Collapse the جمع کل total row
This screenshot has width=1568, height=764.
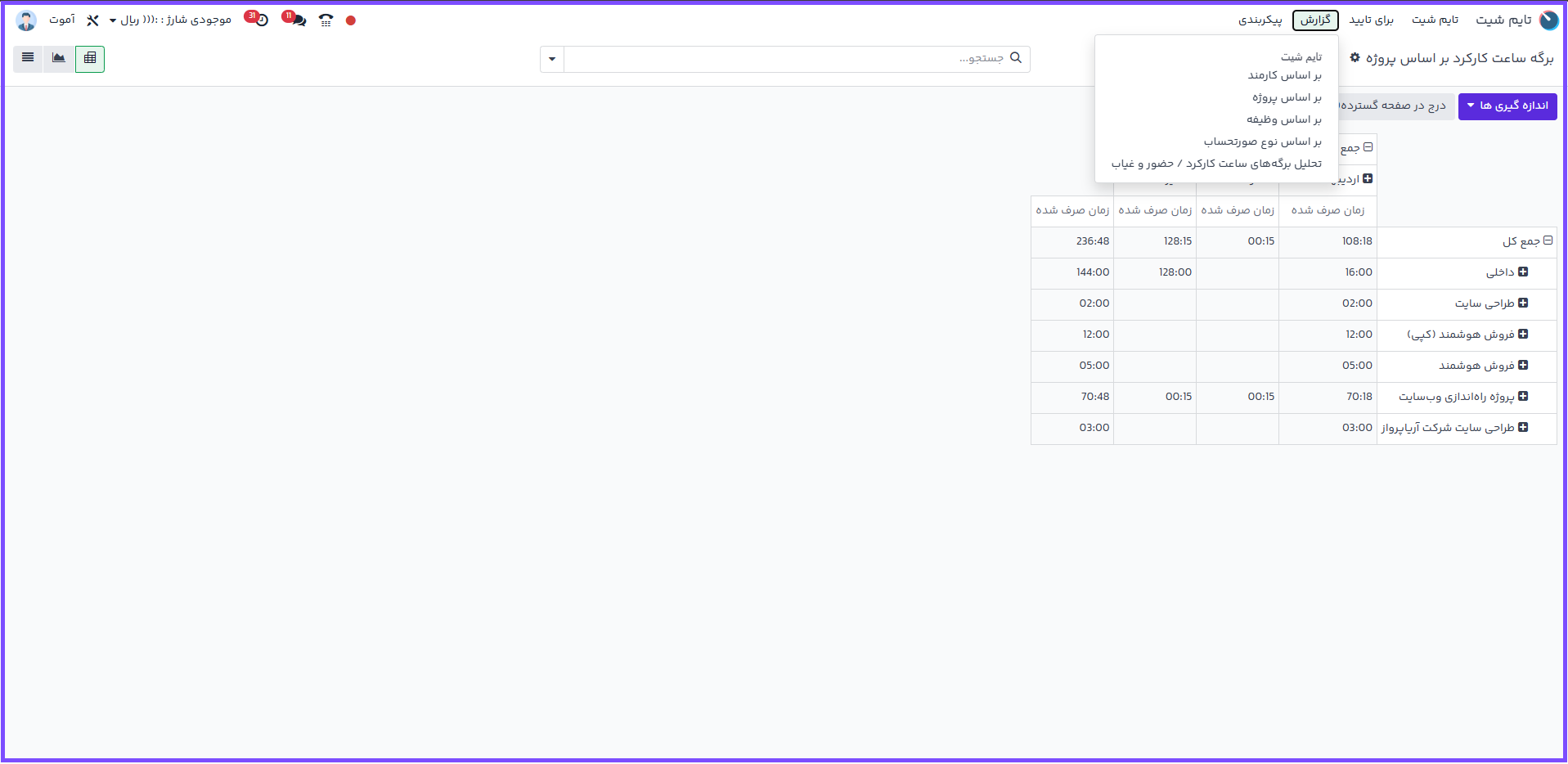pyautogui.click(x=1548, y=241)
